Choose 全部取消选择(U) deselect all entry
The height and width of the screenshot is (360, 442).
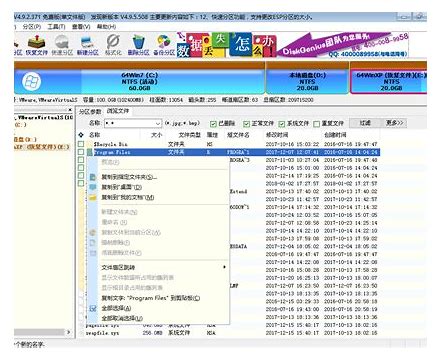tap(122, 319)
